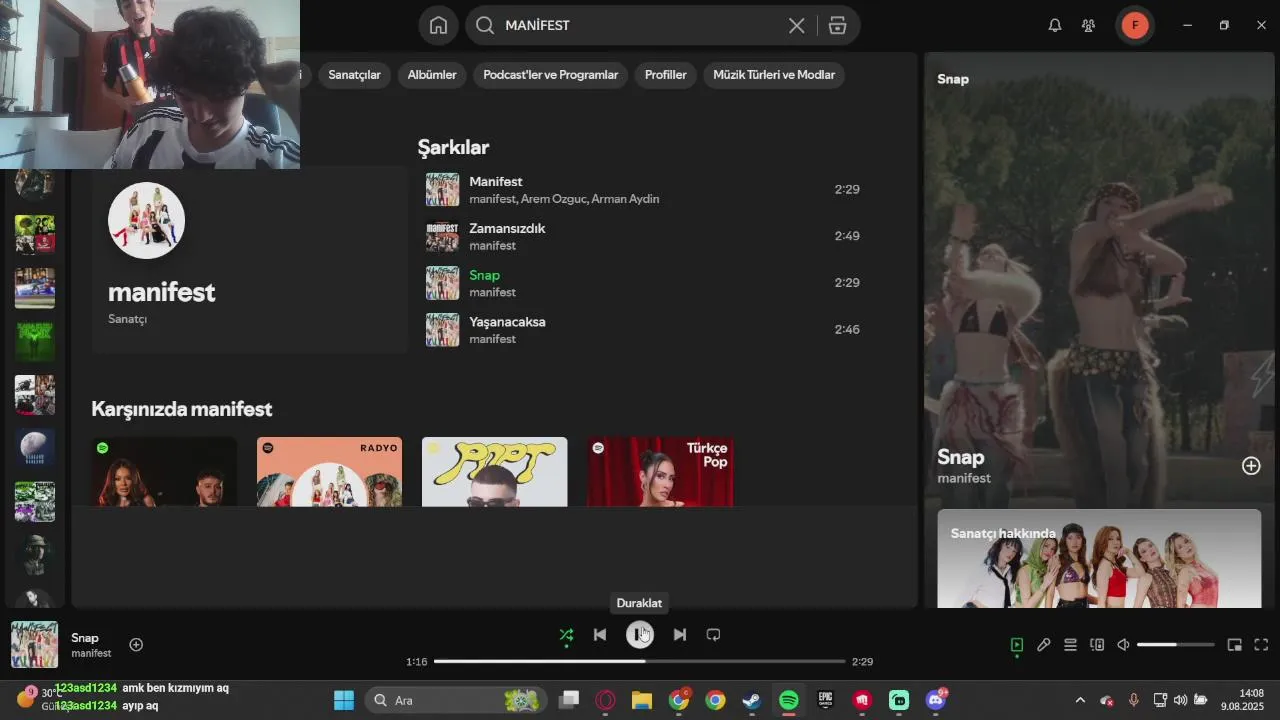
Task: Open Discord from taskbar
Action: (x=936, y=700)
